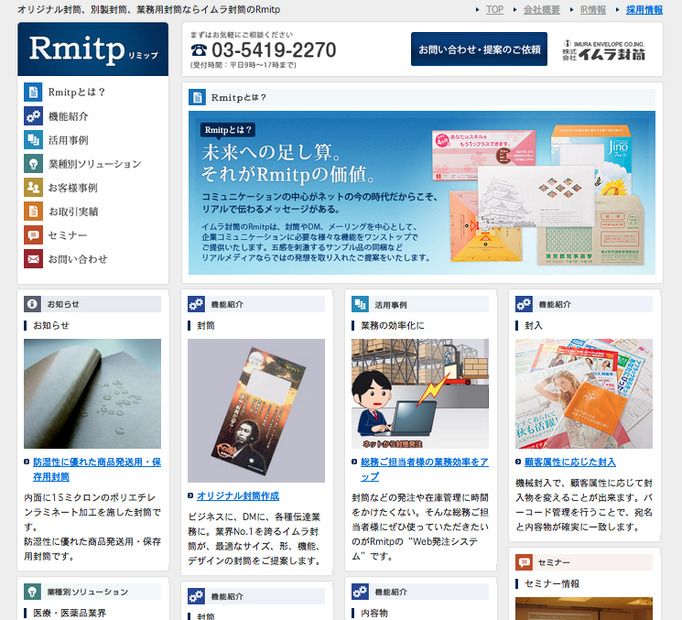This screenshot has height=620, width=682.
Task: Click the Rmitp リミップ logo
Action: point(93,49)
